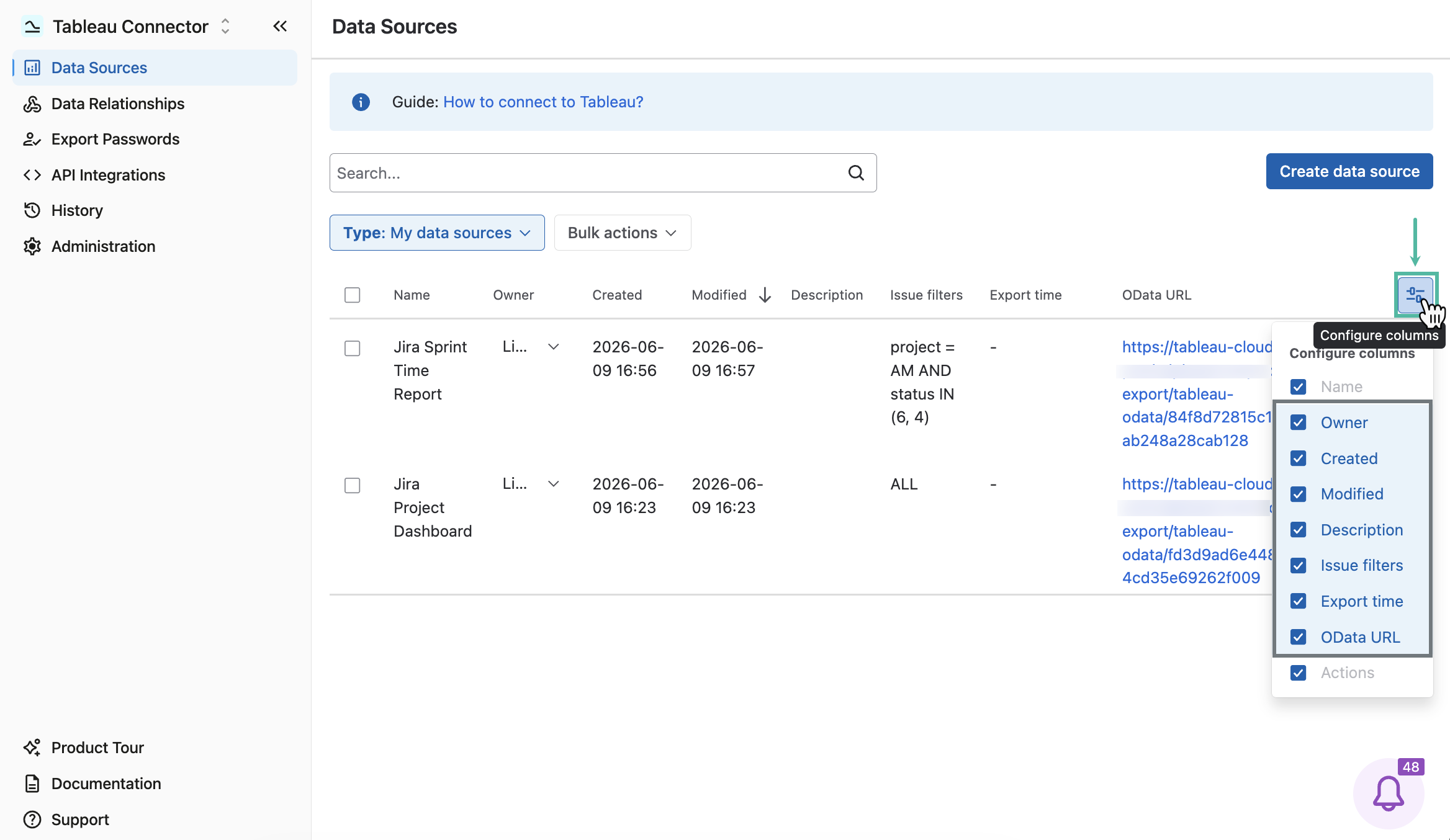This screenshot has height=840, width=1450.
Task: Click the Export Passwords icon
Action: pyautogui.click(x=32, y=139)
